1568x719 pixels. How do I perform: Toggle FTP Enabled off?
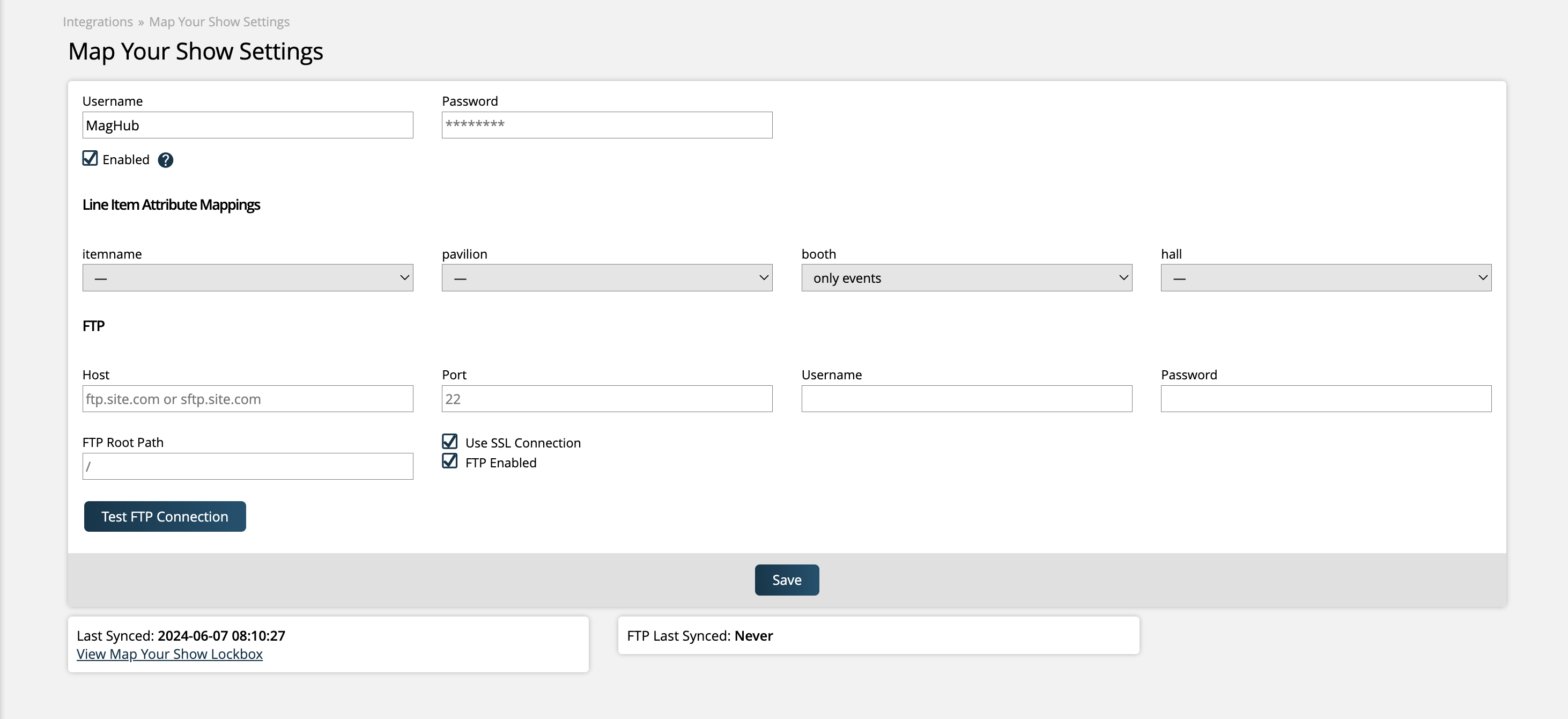pyautogui.click(x=449, y=461)
